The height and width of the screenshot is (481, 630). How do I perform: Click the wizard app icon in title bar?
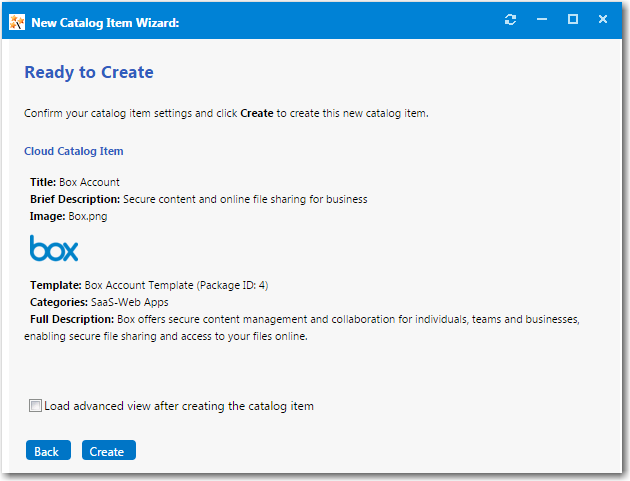point(16,20)
